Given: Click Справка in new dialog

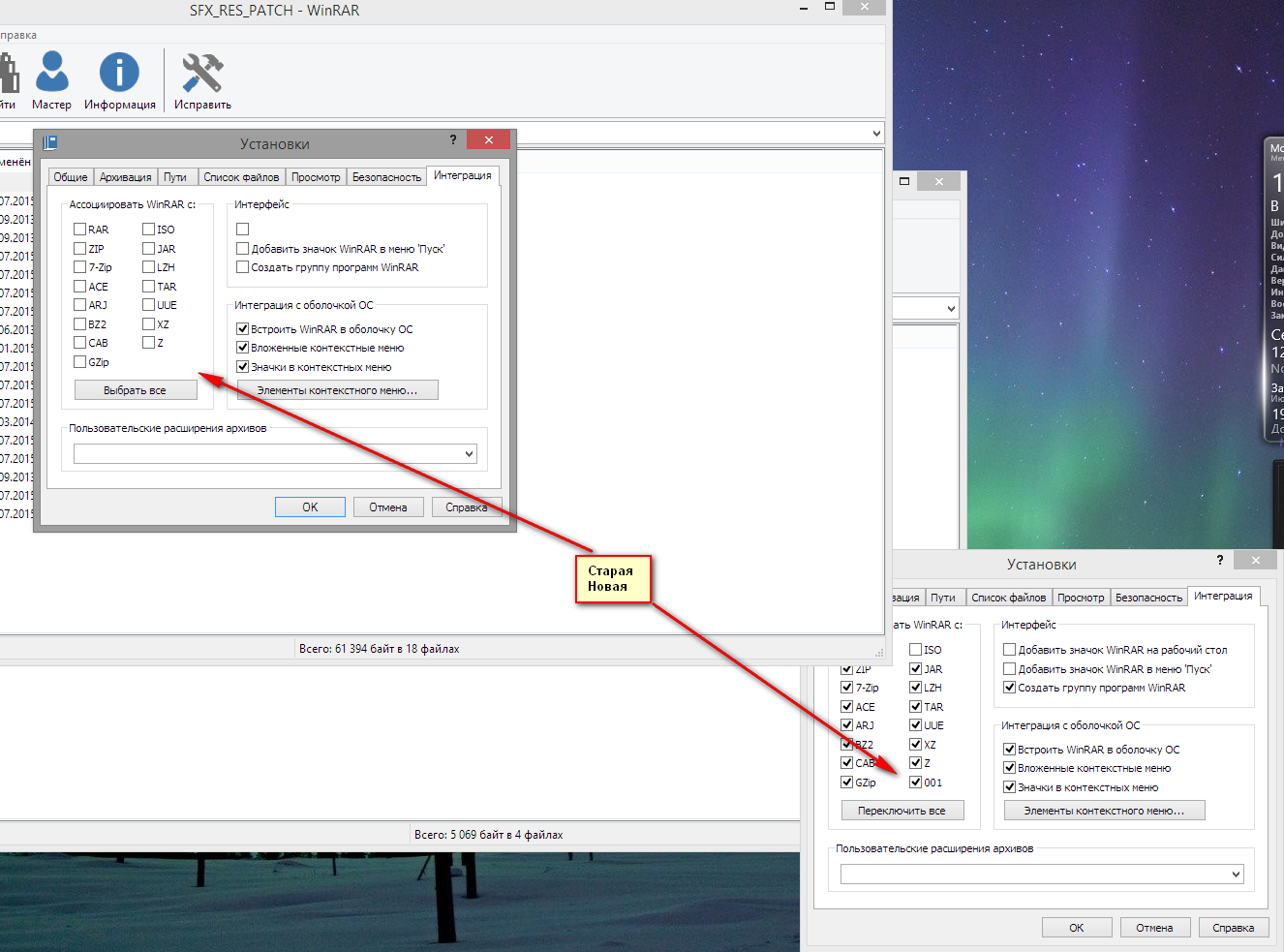Looking at the screenshot, I should [1234, 928].
